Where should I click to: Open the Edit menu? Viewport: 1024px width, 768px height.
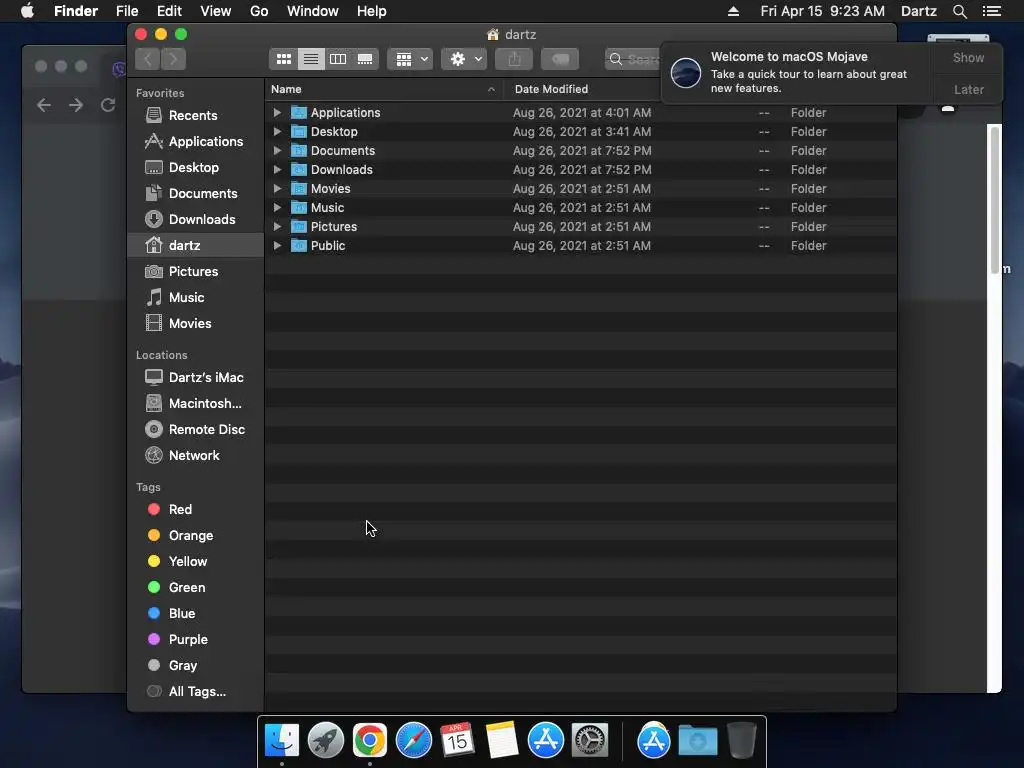click(169, 11)
